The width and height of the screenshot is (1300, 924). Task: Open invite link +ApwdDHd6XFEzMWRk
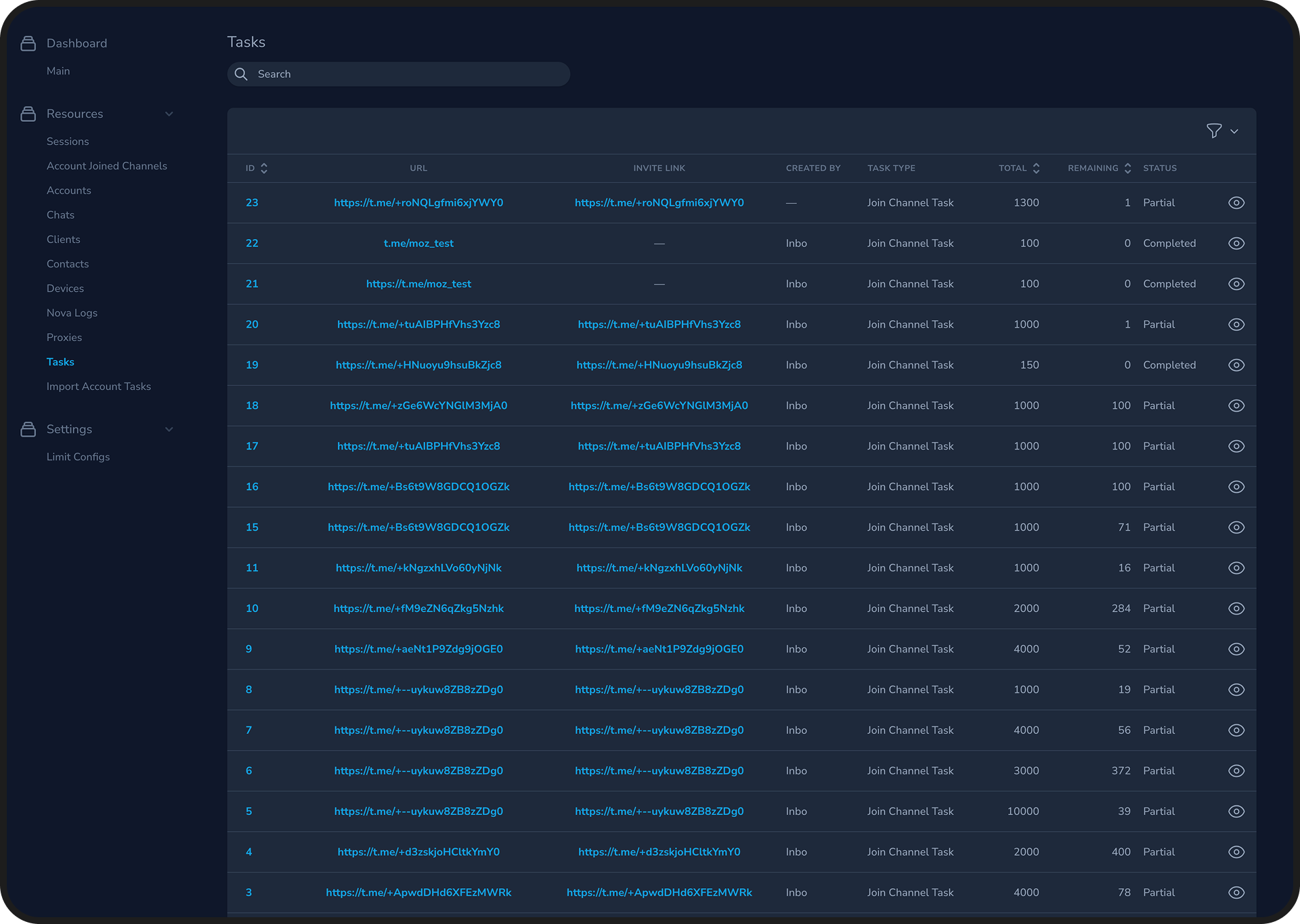[659, 894]
